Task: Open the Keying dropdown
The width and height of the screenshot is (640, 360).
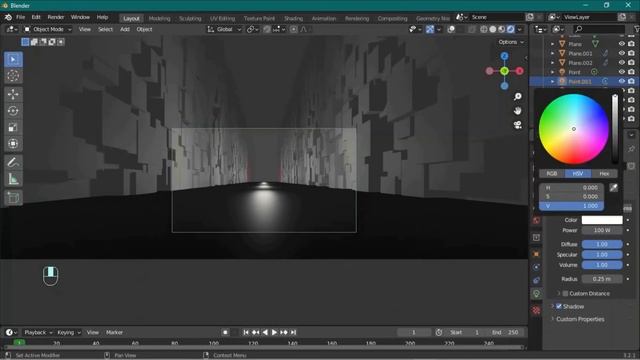Action: (x=69, y=332)
